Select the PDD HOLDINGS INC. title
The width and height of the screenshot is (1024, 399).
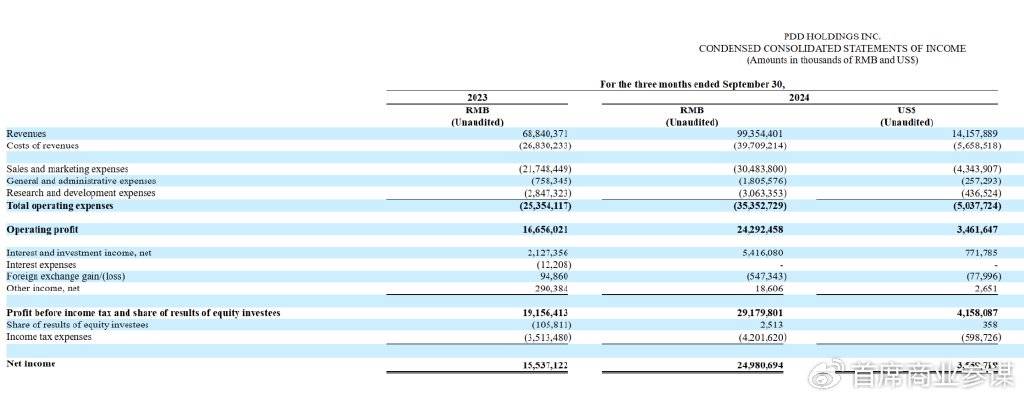click(832, 37)
